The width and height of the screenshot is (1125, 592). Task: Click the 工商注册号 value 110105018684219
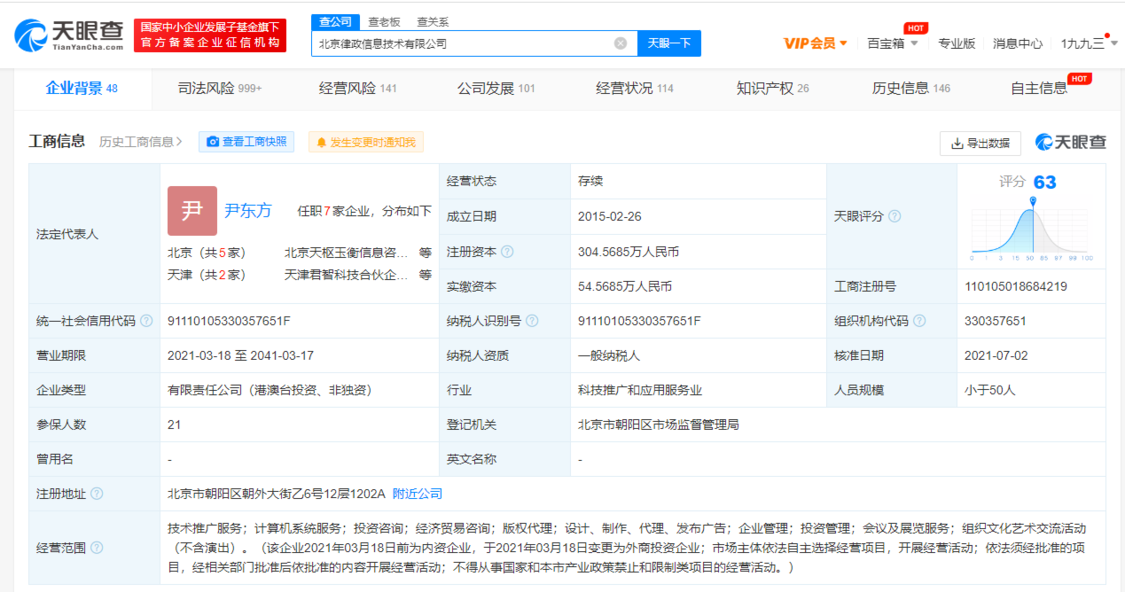click(1015, 286)
